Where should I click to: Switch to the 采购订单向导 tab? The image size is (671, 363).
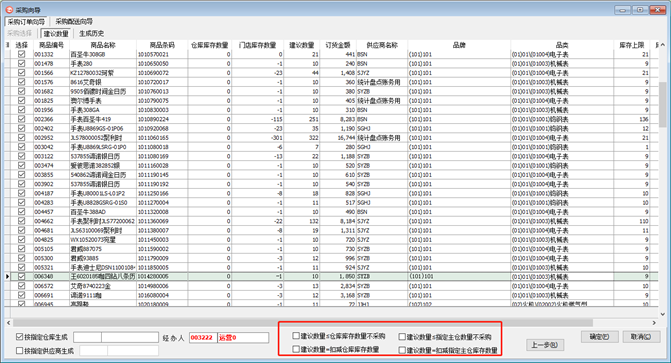click(26, 22)
